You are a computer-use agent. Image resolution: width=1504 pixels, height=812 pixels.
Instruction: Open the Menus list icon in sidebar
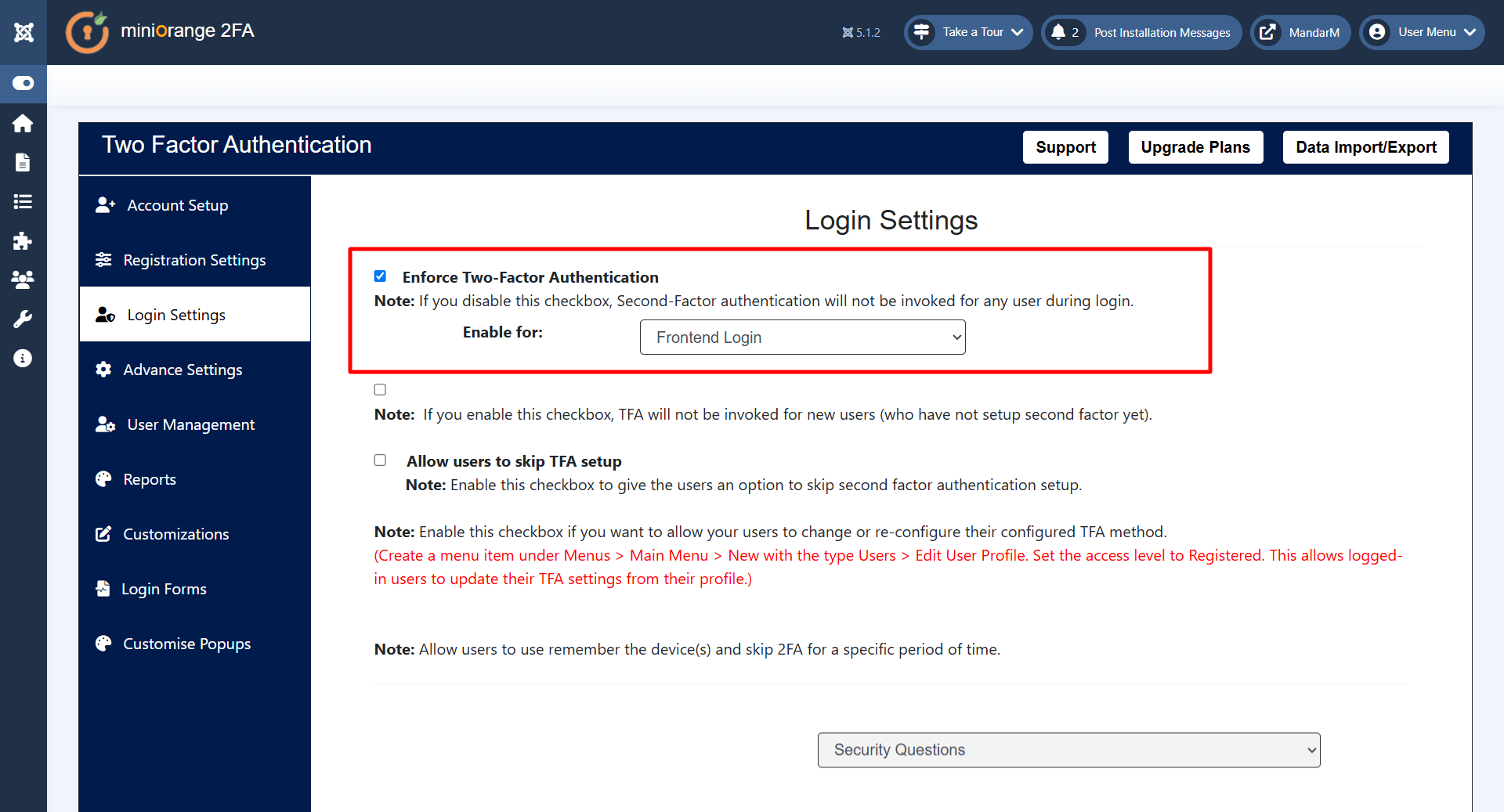tap(23, 201)
